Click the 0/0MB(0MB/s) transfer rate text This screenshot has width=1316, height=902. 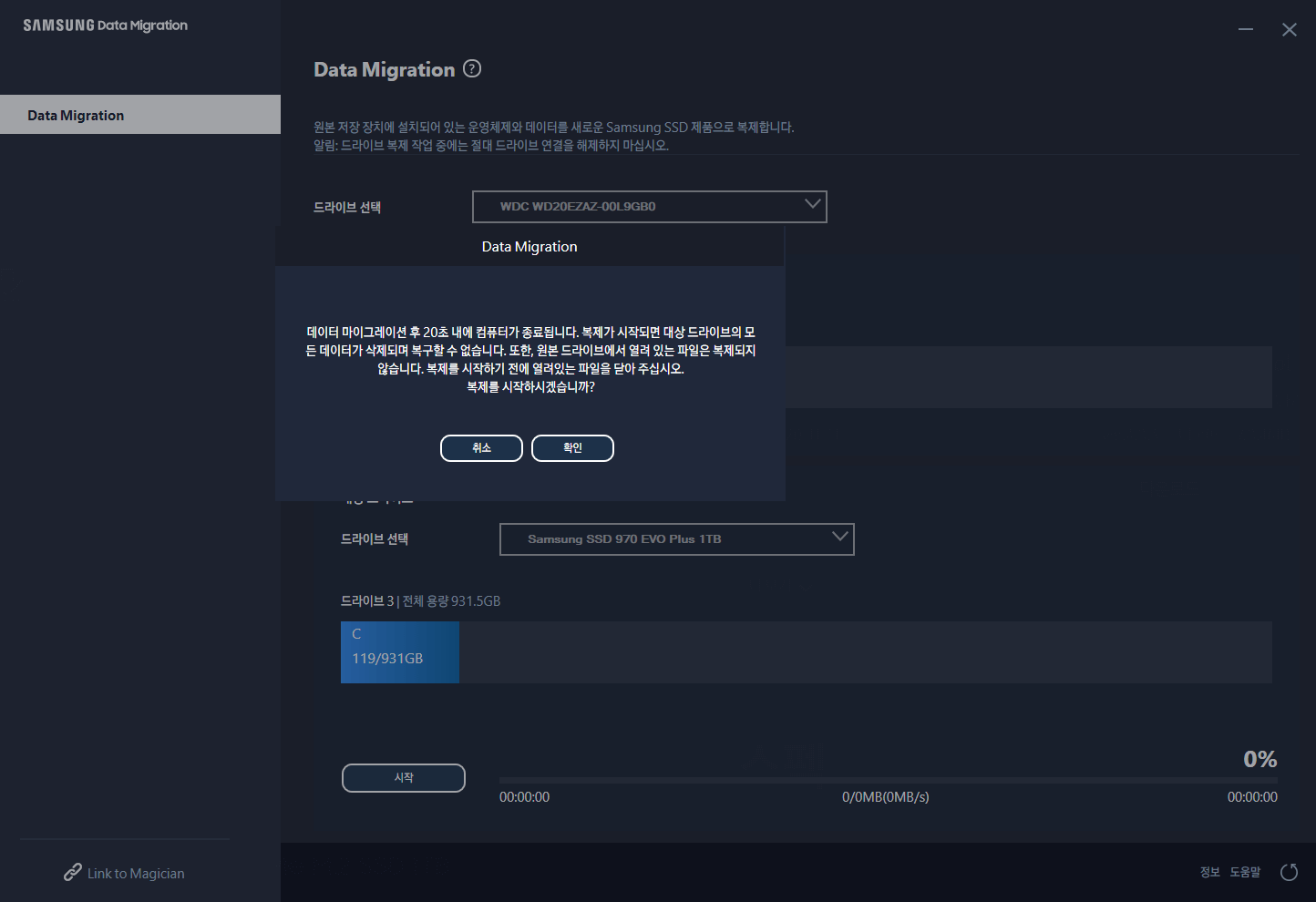tap(886, 797)
